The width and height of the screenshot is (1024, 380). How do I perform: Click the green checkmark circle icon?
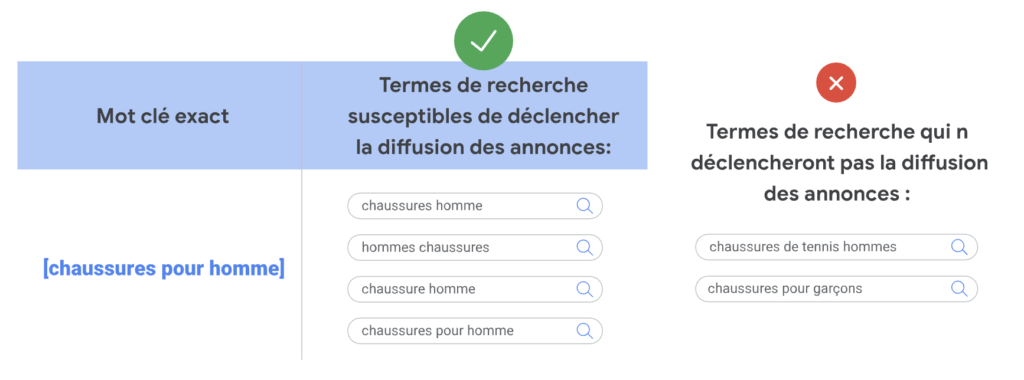click(x=483, y=41)
